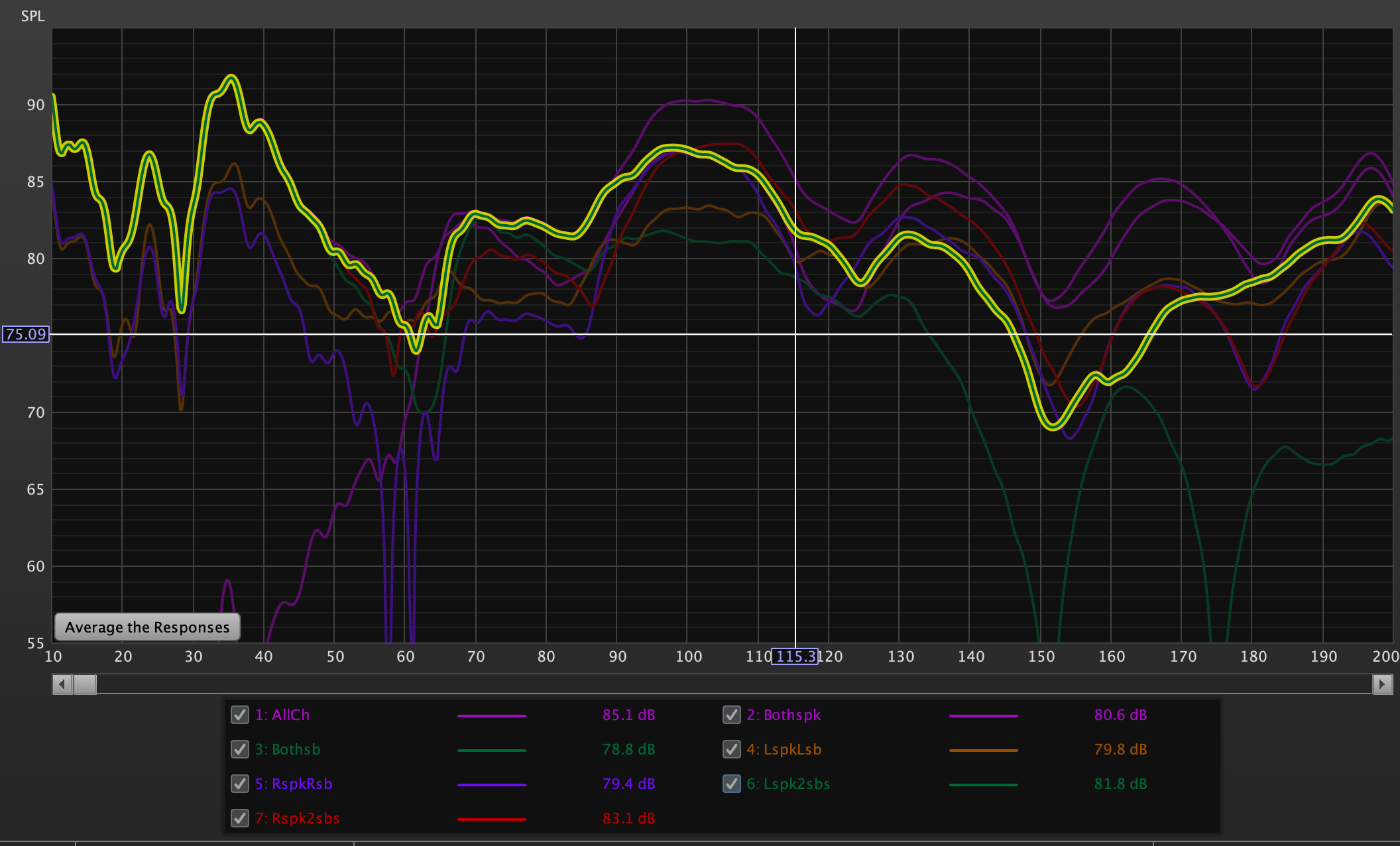This screenshot has width=1400, height=846.
Task: Click the 115.3 cursor frequency readout
Action: [x=794, y=656]
